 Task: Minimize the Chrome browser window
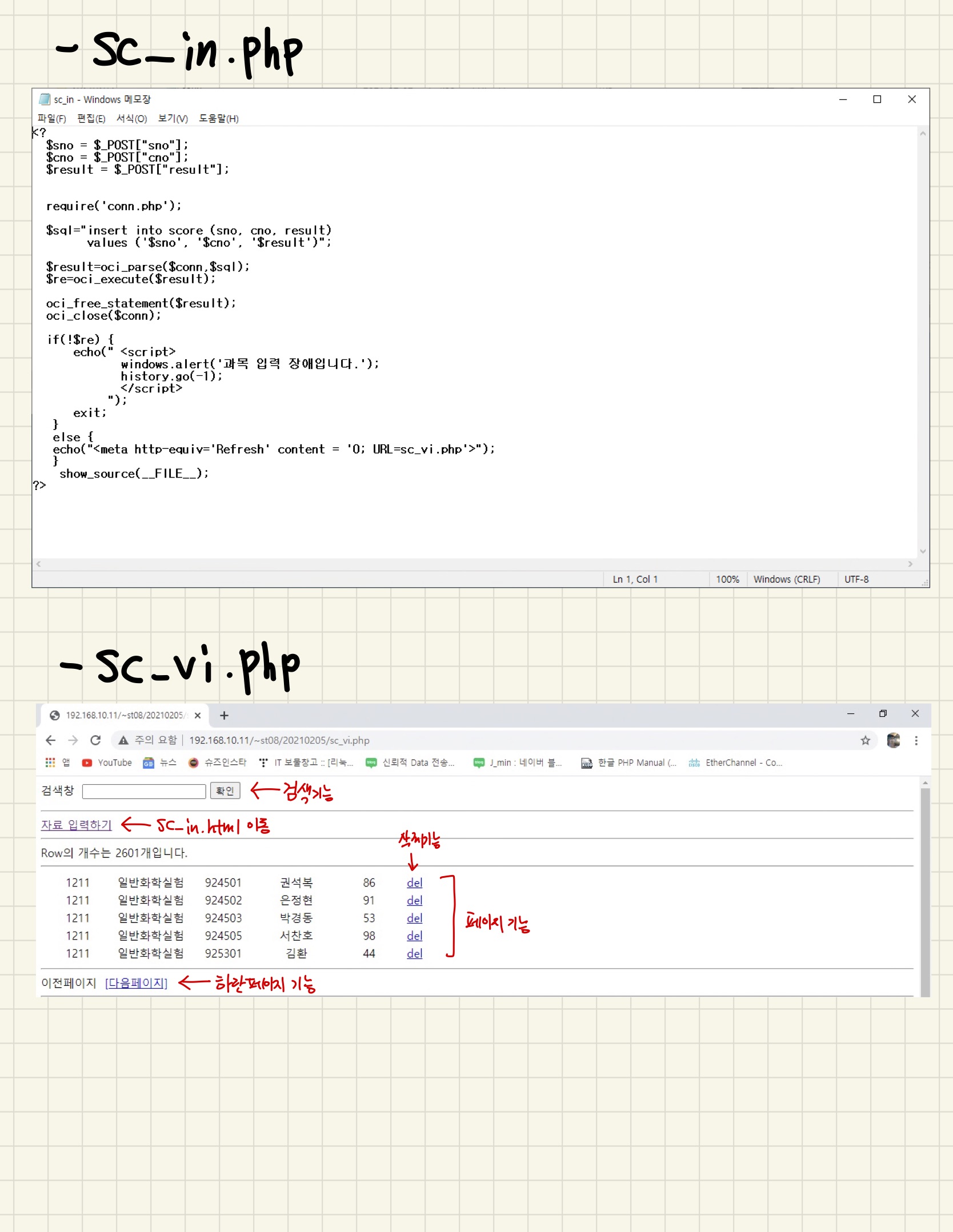tap(850, 713)
